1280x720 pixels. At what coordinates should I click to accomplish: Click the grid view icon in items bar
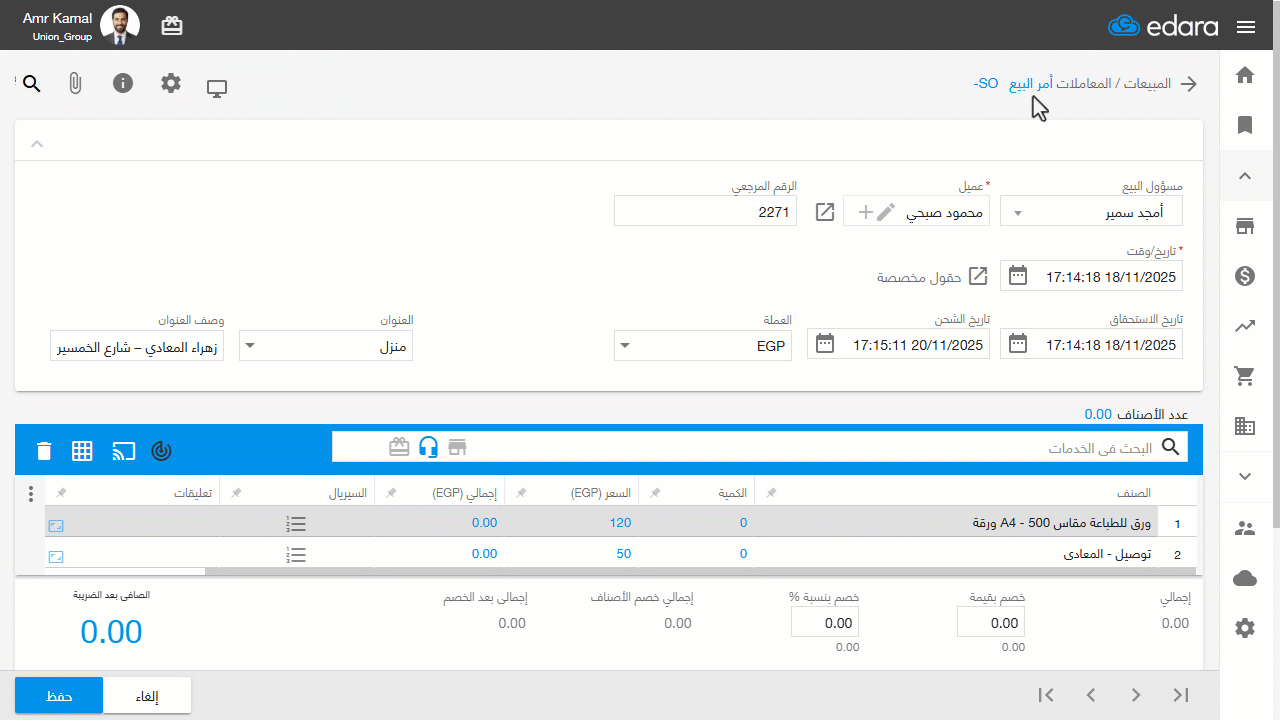(x=82, y=451)
